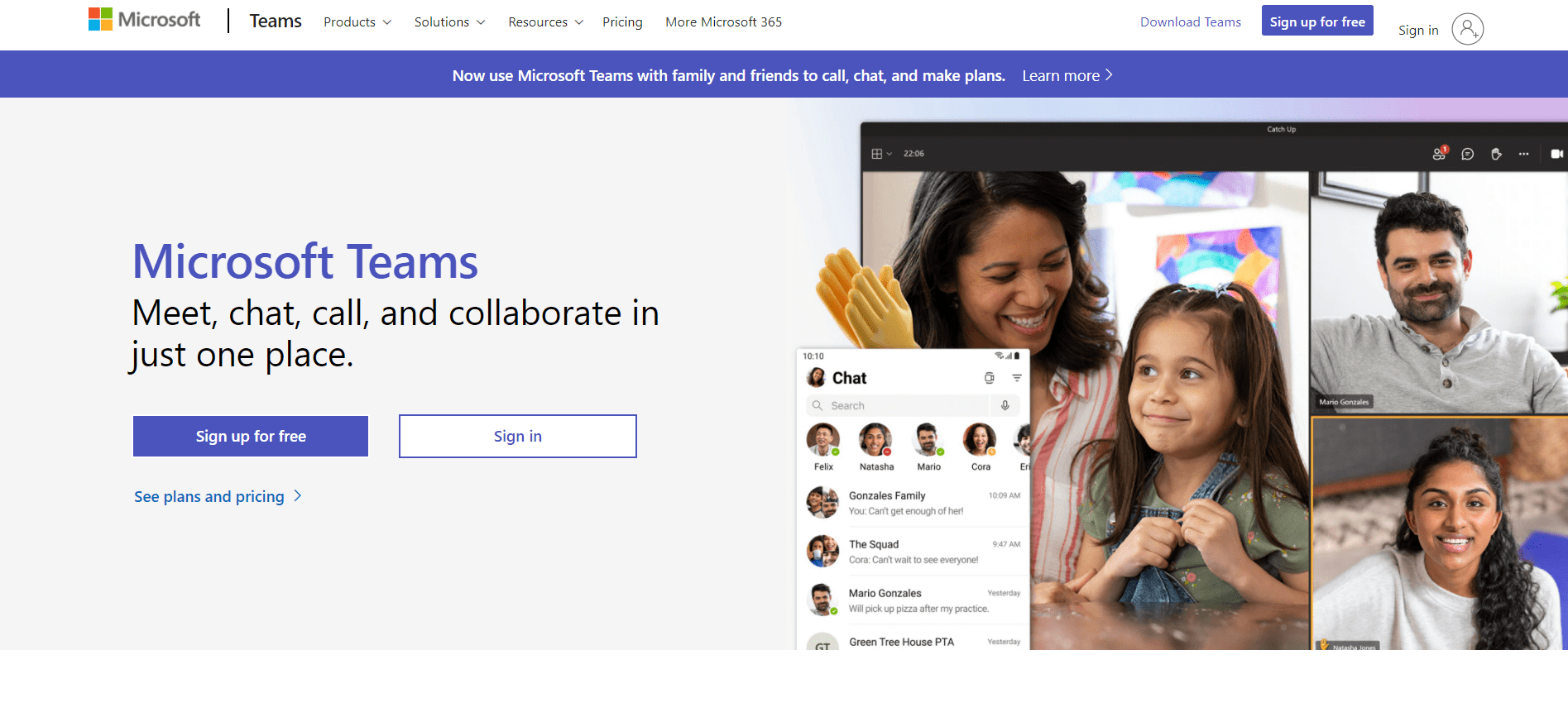Click the Microsoft logo

(144, 20)
